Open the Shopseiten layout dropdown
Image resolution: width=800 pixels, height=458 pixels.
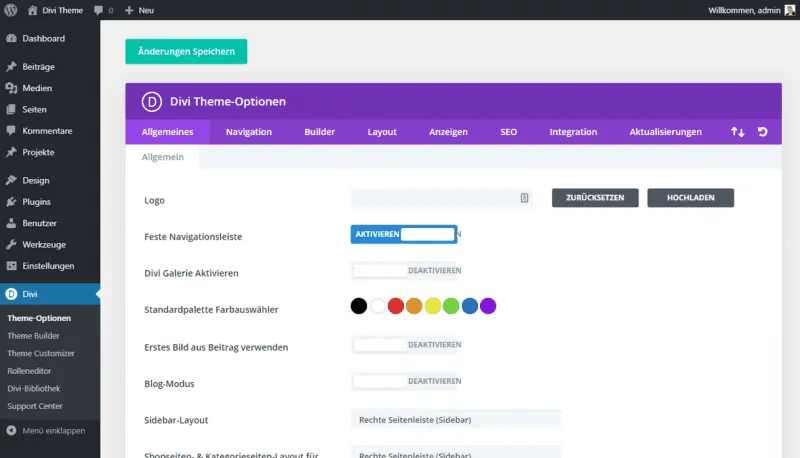pos(456,452)
